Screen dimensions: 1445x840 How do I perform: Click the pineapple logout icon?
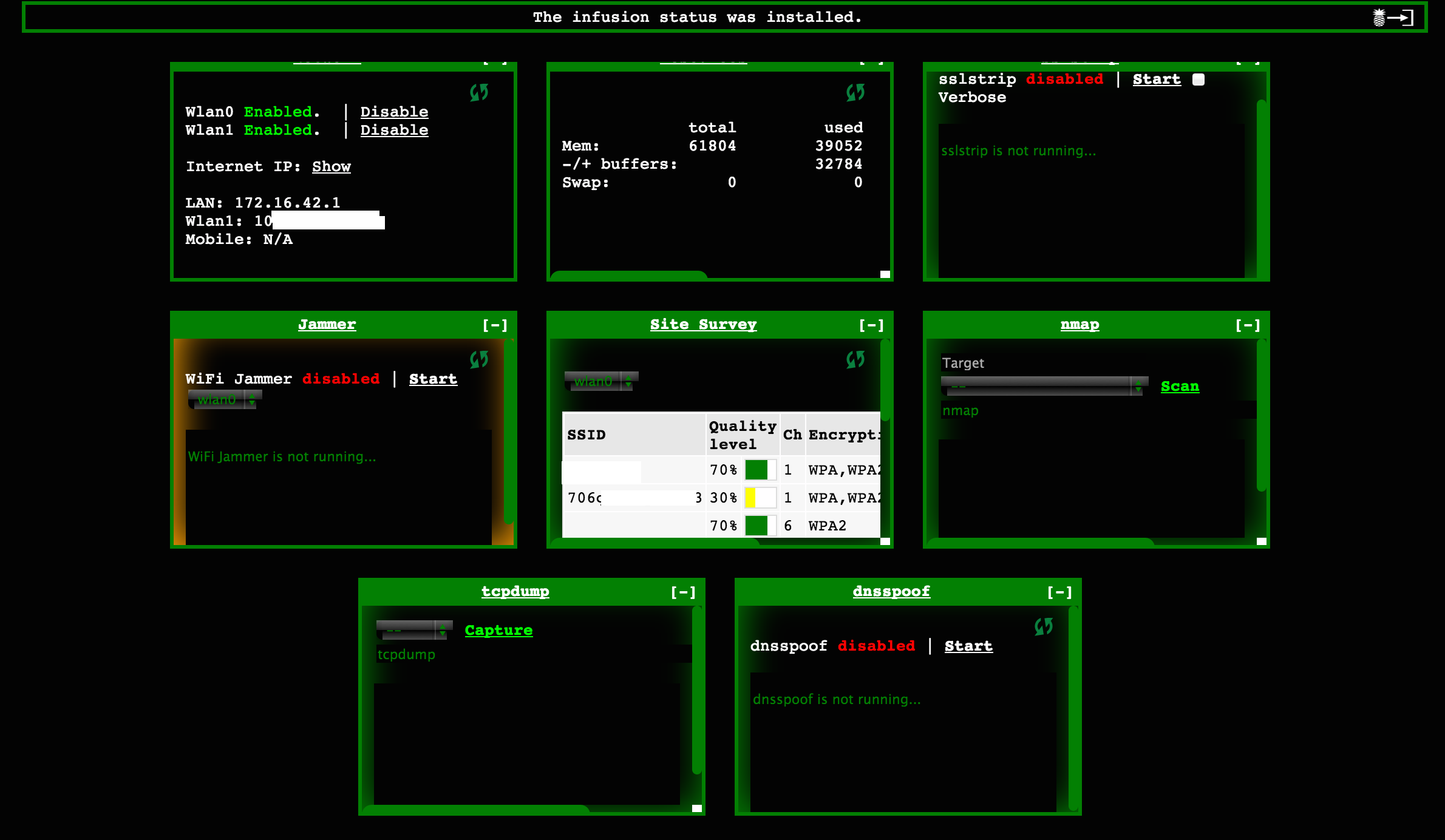coord(1393,18)
